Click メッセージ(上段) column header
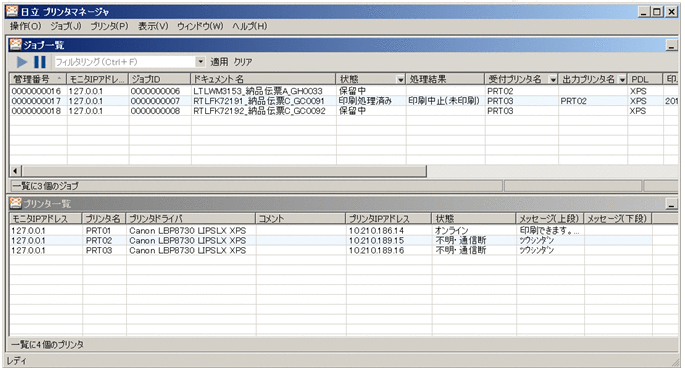 (550, 218)
